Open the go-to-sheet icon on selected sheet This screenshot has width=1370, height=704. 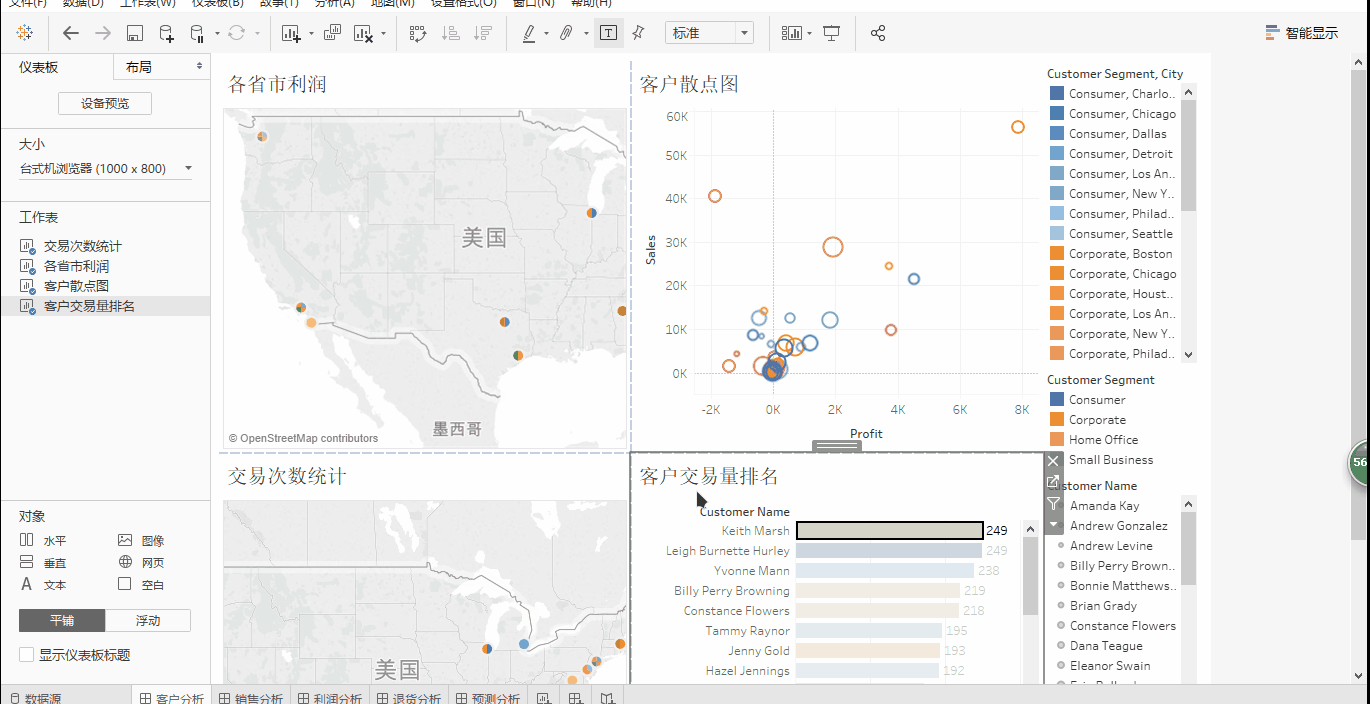pyautogui.click(x=1053, y=482)
